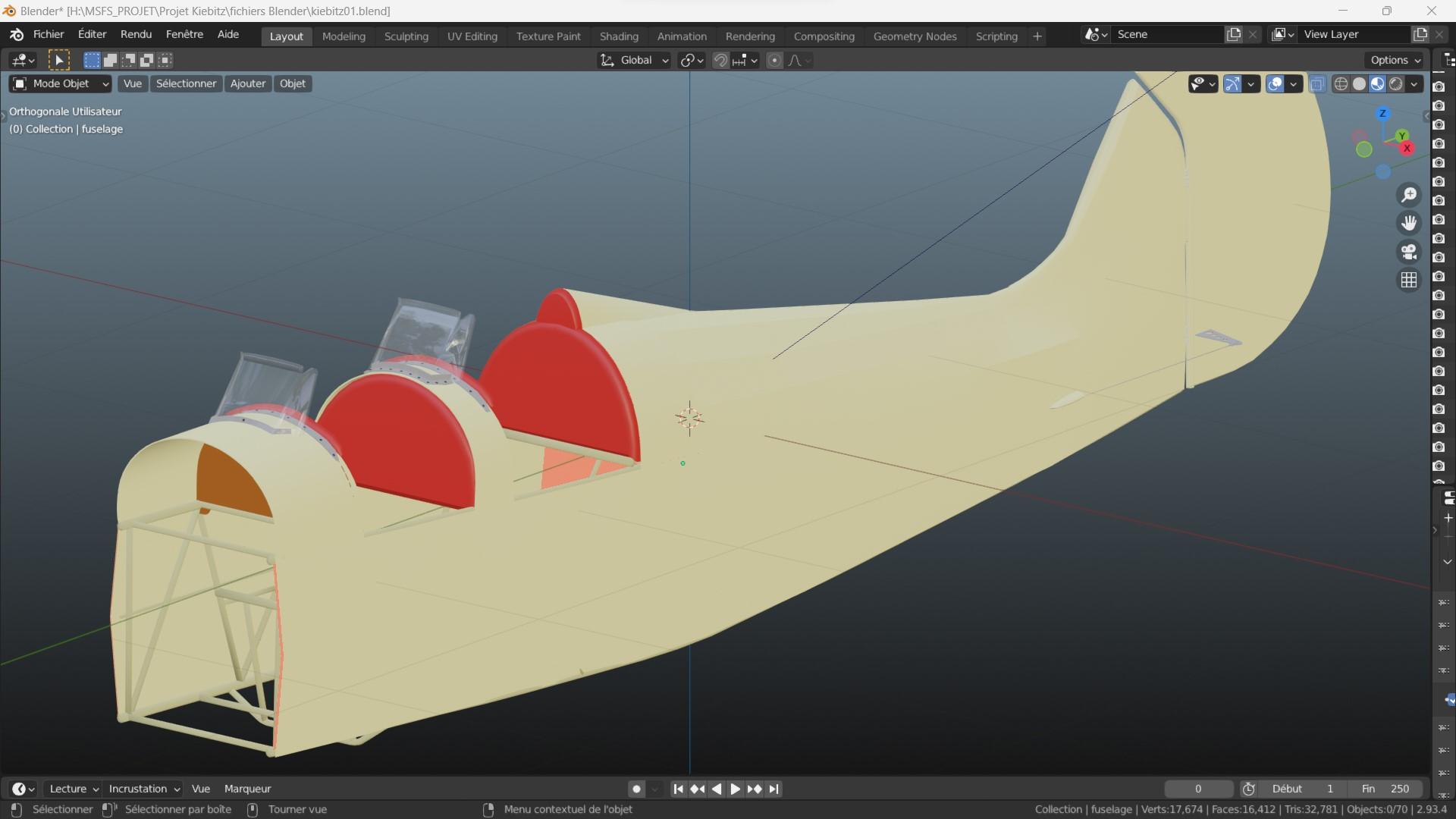
Task: Click new view layer copy icon
Action: (1420, 34)
